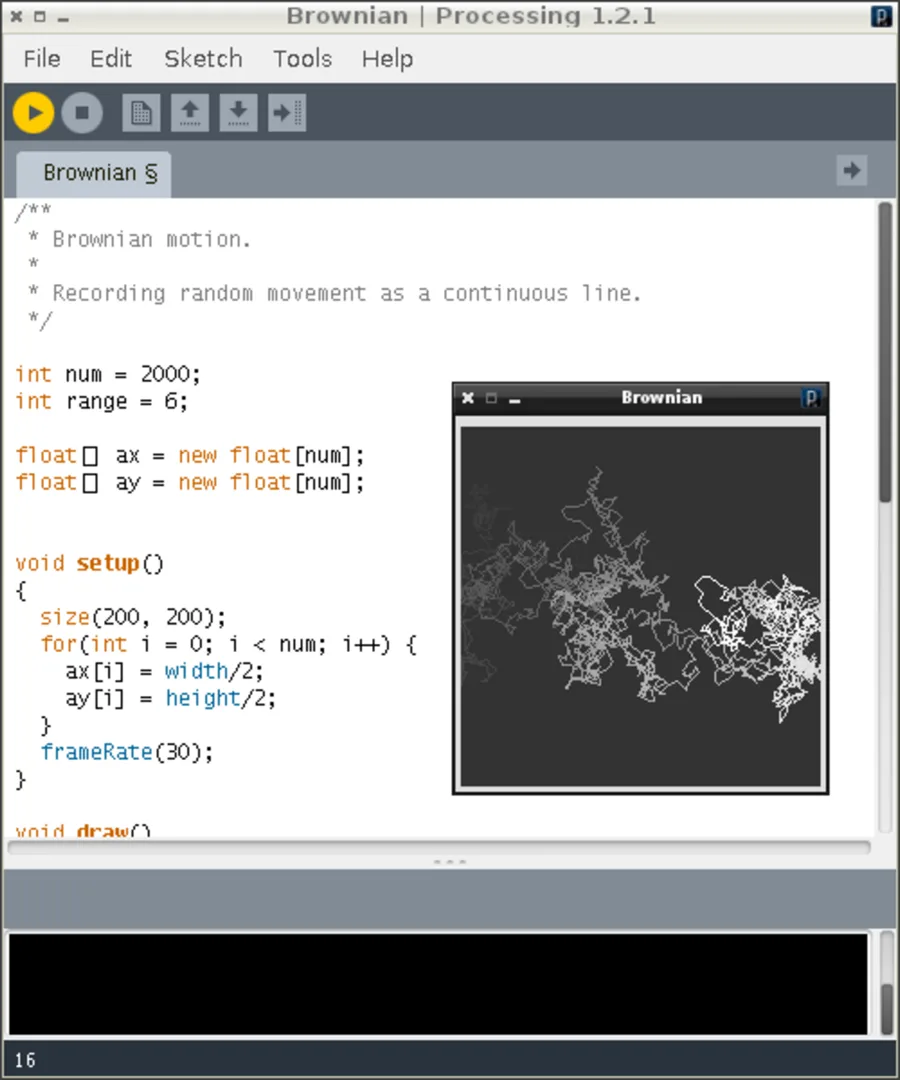
Task: Run the sketch with the yellow play button
Action: tap(33, 112)
